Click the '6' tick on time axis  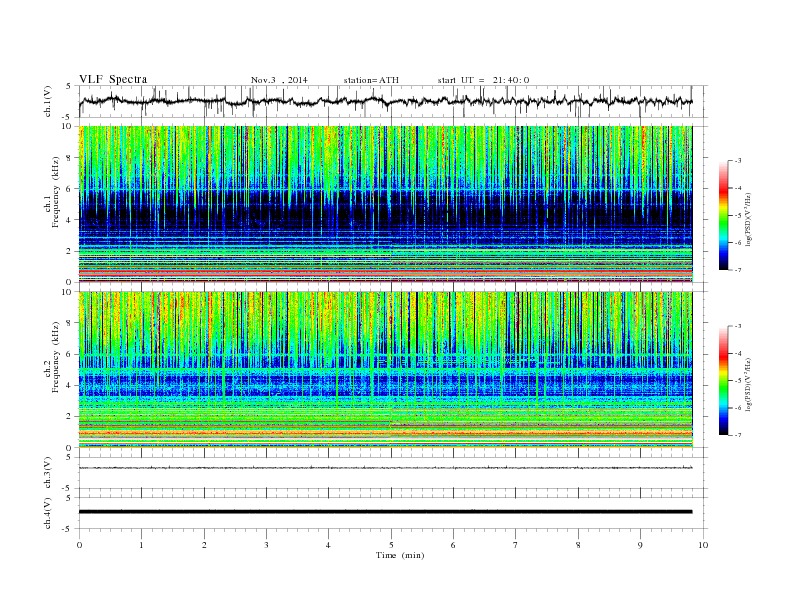pyautogui.click(x=453, y=545)
